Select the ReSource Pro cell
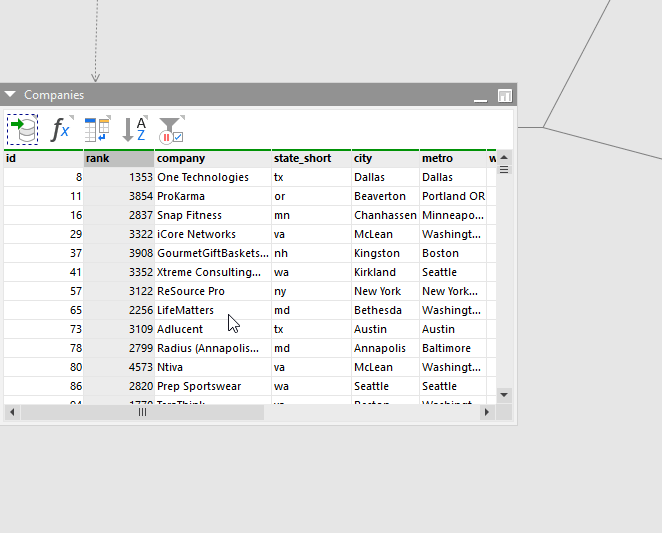Image resolution: width=662 pixels, height=533 pixels. [213, 291]
